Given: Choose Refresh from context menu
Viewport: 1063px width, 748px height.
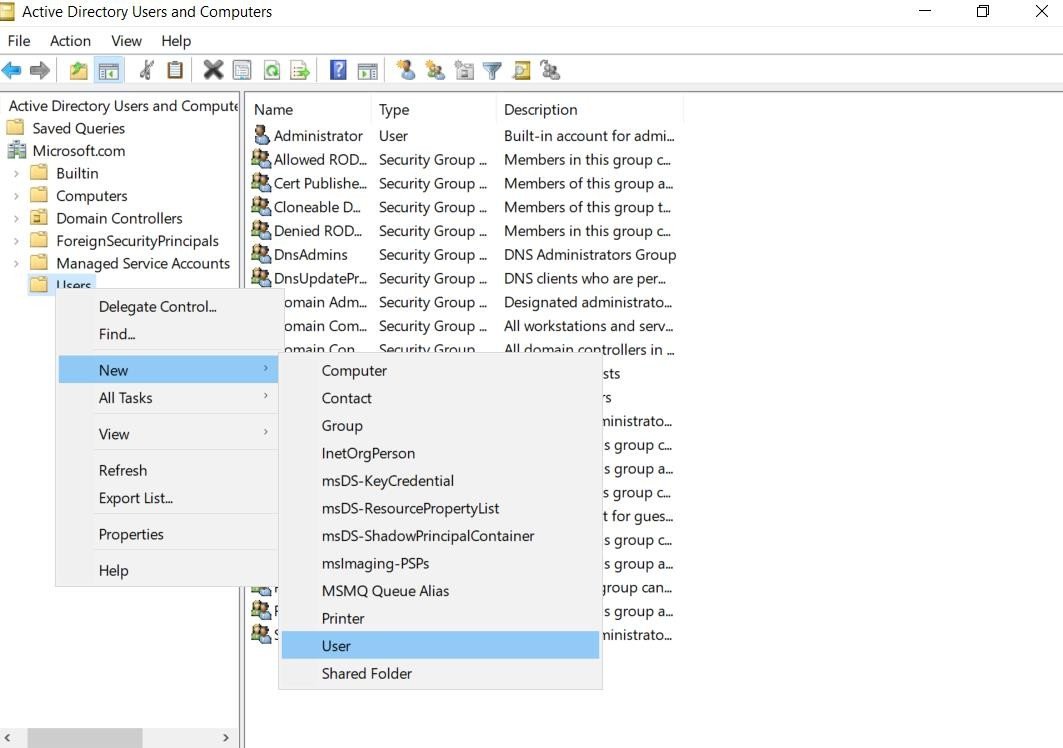Looking at the screenshot, I should tap(167, 470).
